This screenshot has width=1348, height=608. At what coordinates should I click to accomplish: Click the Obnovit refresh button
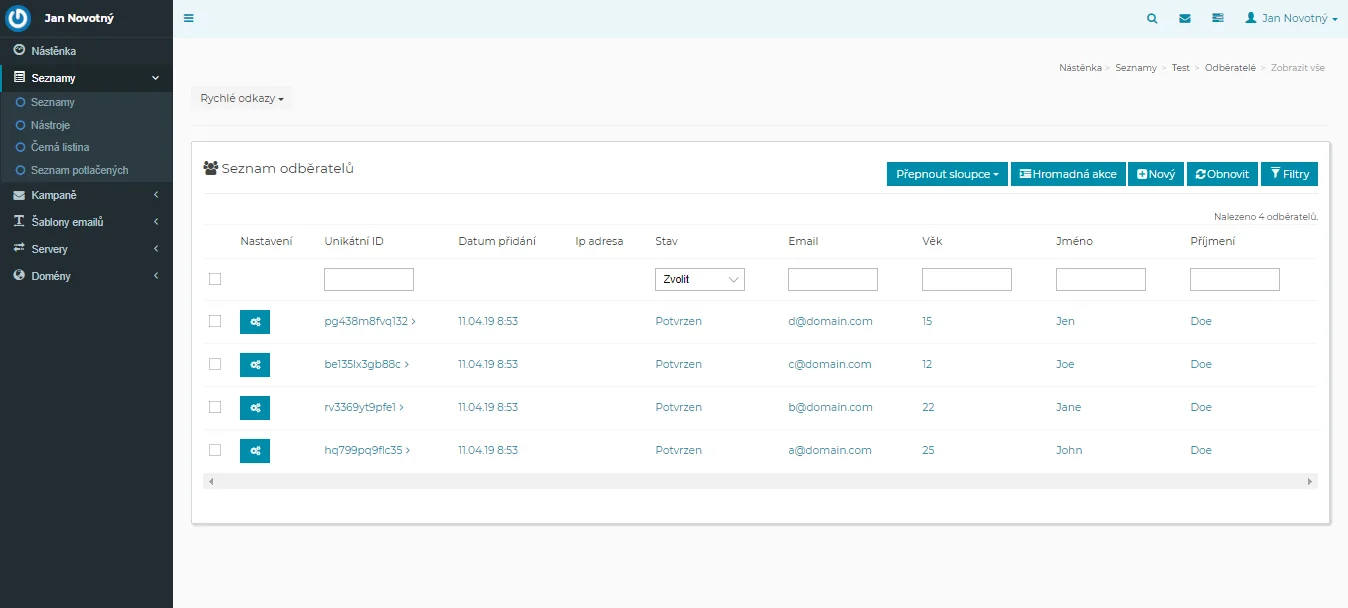tap(1222, 174)
